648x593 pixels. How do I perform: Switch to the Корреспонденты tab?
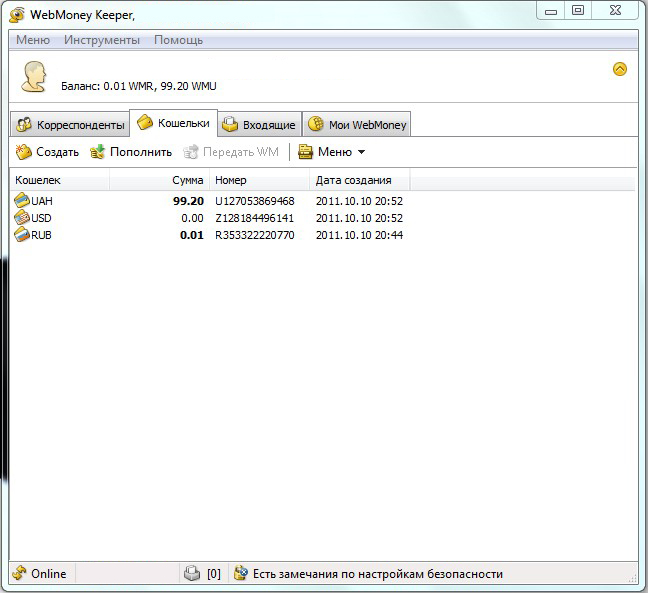pyautogui.click(x=70, y=124)
